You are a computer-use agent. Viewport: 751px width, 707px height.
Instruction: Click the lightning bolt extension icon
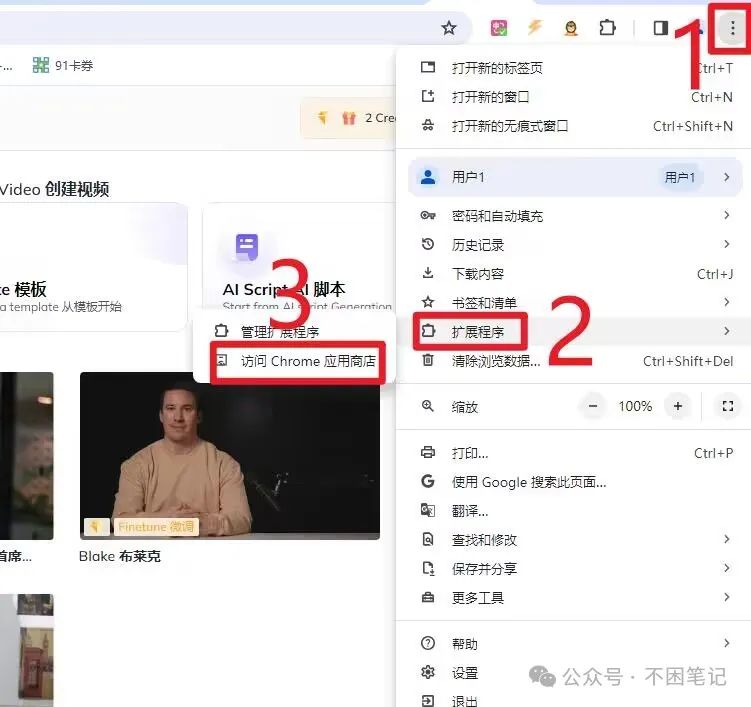click(x=535, y=27)
